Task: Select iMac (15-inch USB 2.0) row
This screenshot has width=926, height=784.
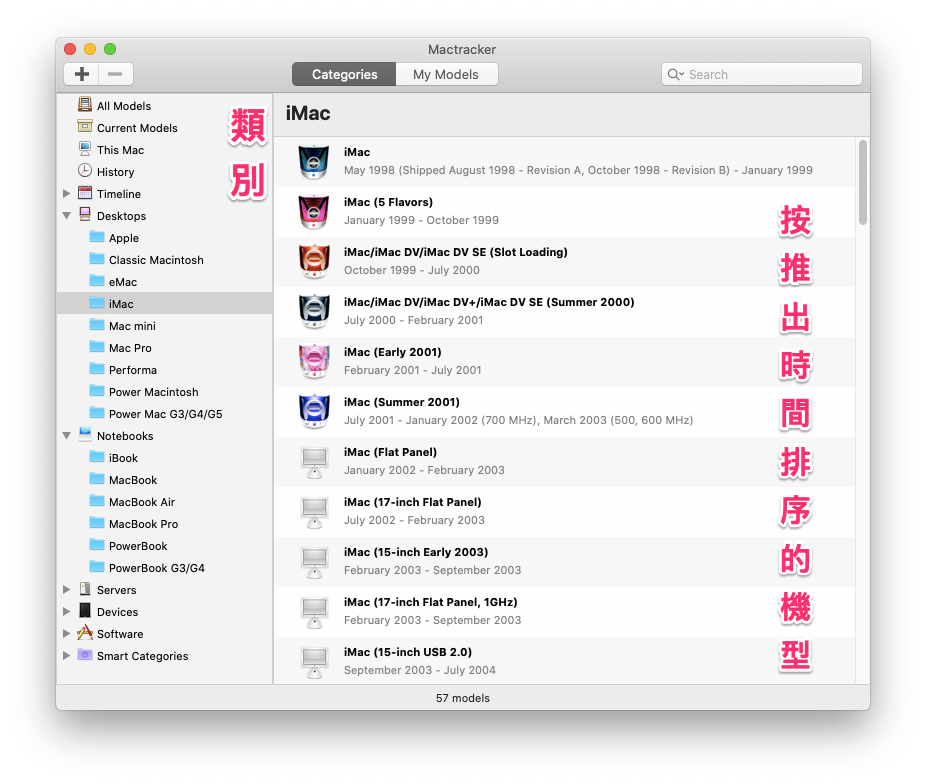Action: point(565,661)
